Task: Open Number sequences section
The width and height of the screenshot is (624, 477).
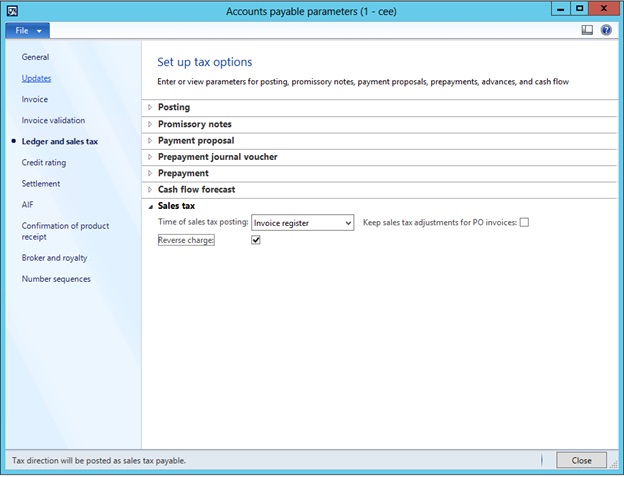Action: [x=56, y=279]
